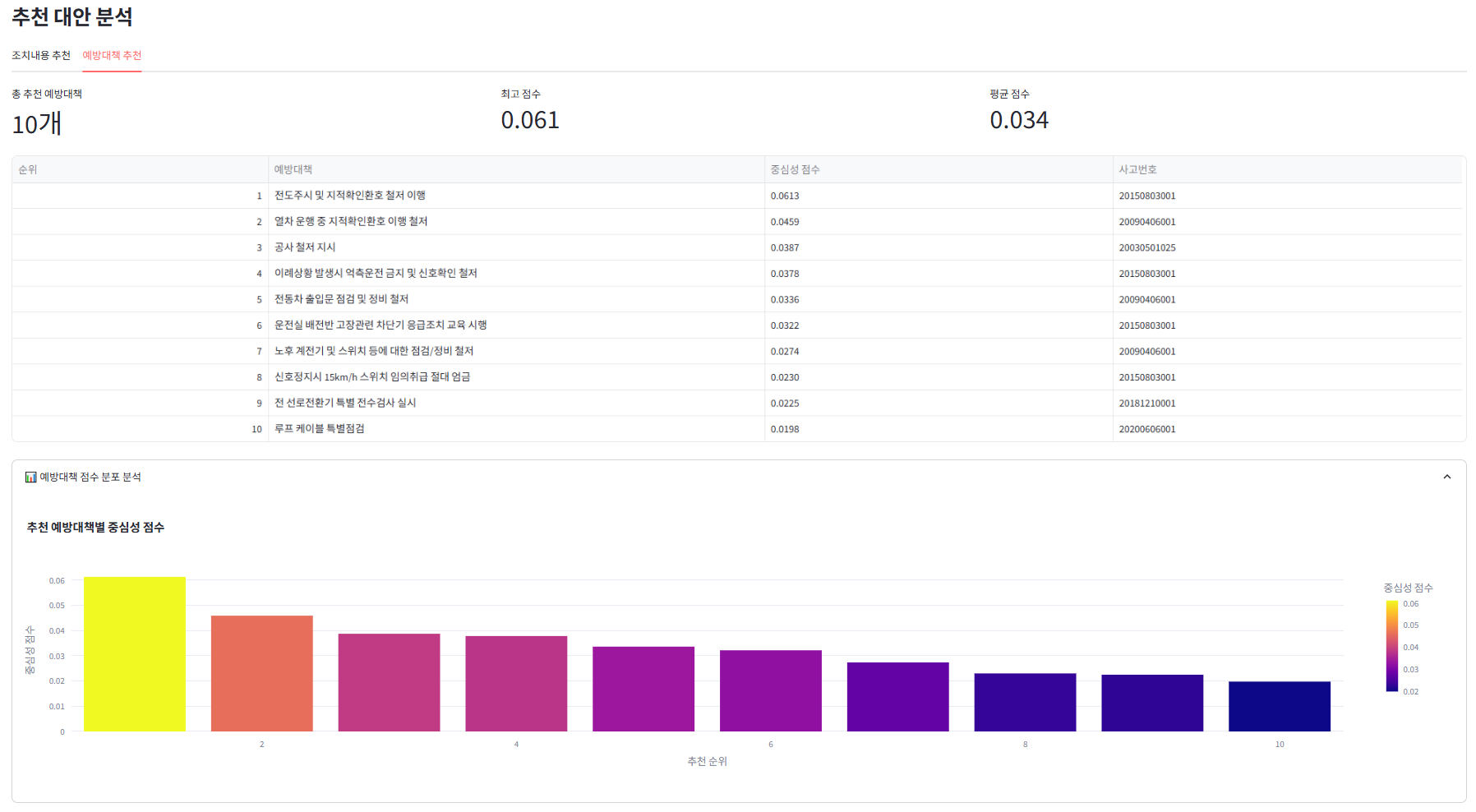Image resolution: width=1476 pixels, height=812 pixels.
Task: Select row 전도주시 및 지적확인환호 철저 이행
Action: click(350, 196)
